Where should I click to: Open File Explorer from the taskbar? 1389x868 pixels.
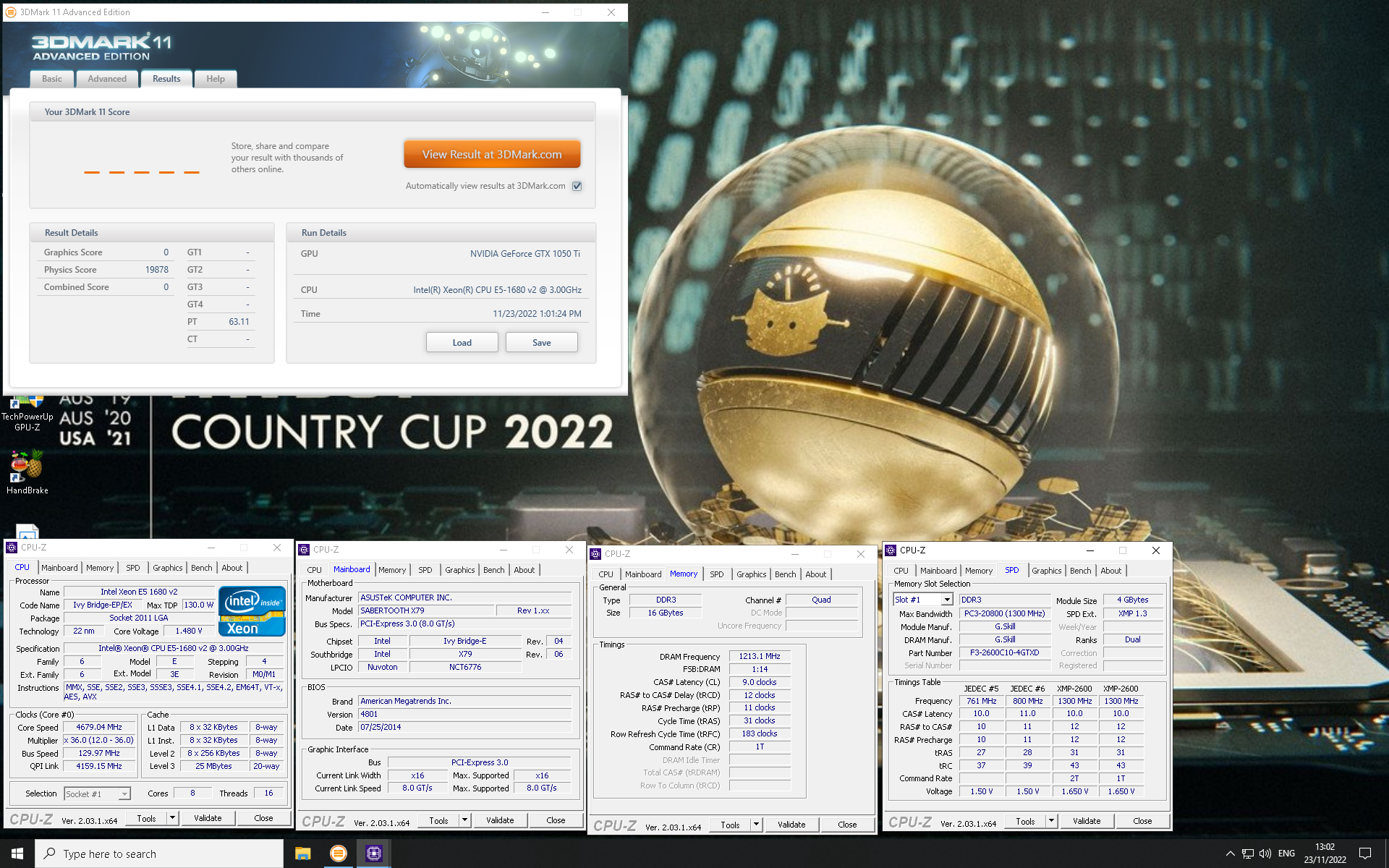click(302, 854)
